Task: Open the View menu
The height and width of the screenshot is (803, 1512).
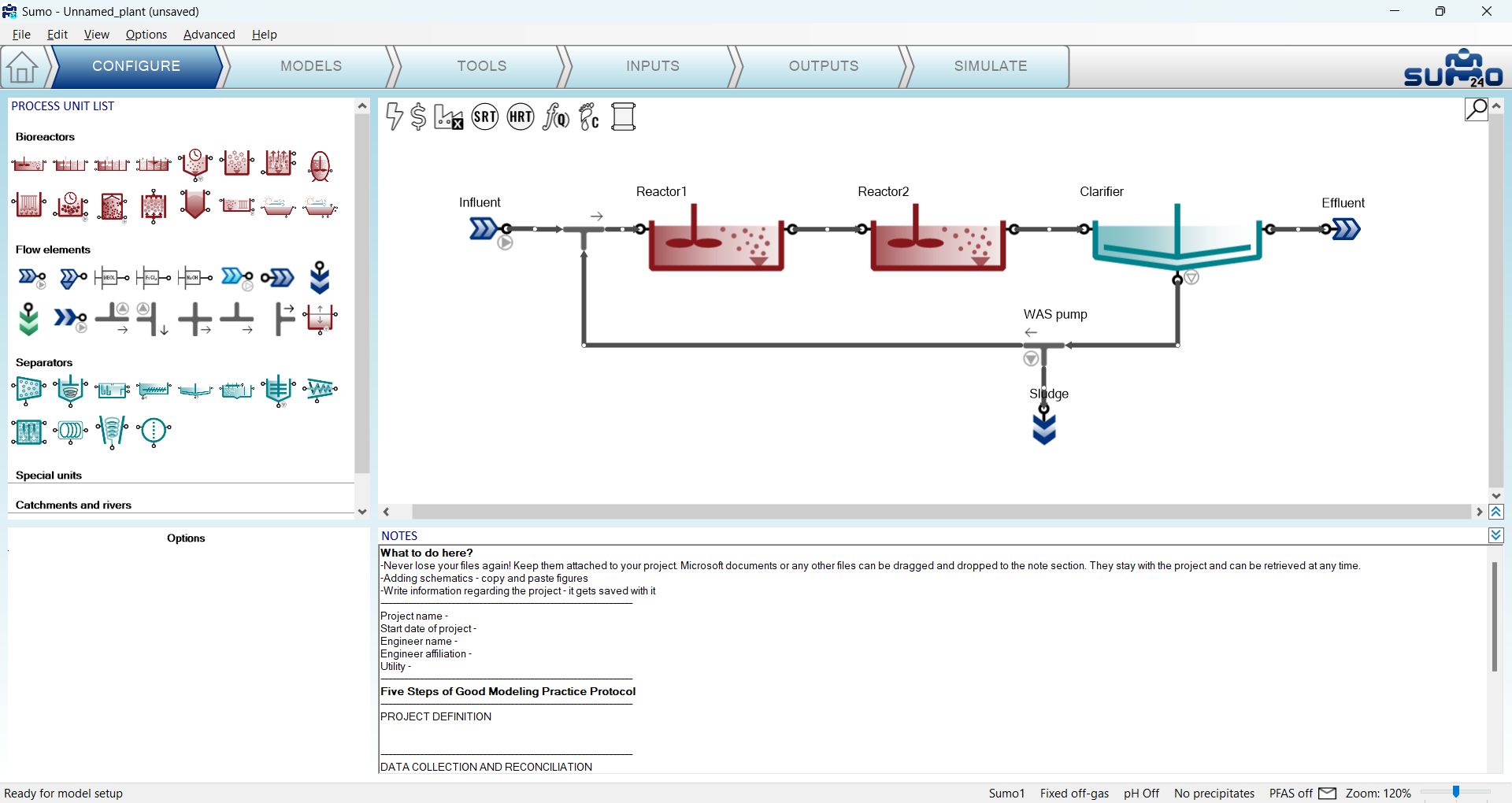Action: tap(97, 35)
